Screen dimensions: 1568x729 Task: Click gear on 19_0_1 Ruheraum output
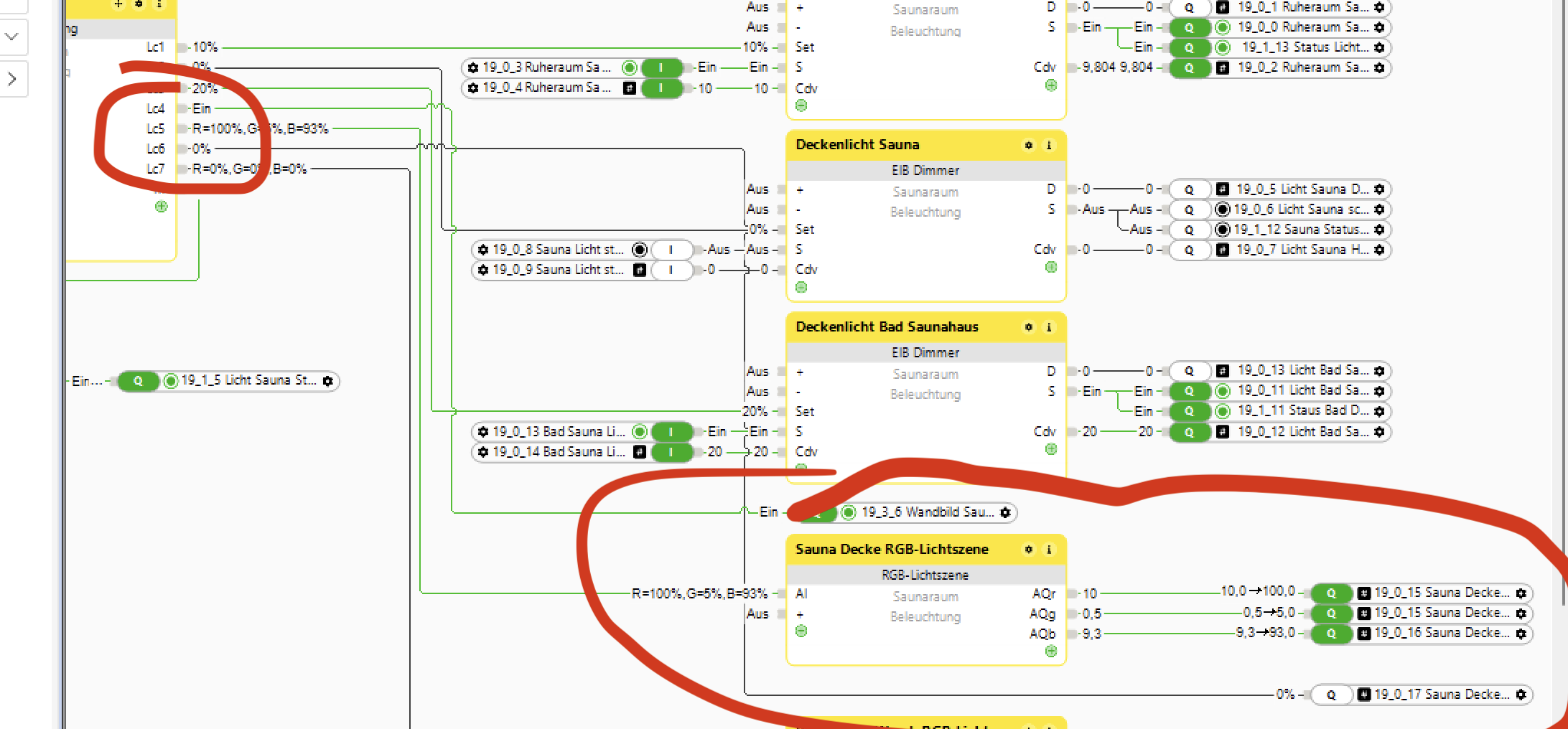(1379, 7)
